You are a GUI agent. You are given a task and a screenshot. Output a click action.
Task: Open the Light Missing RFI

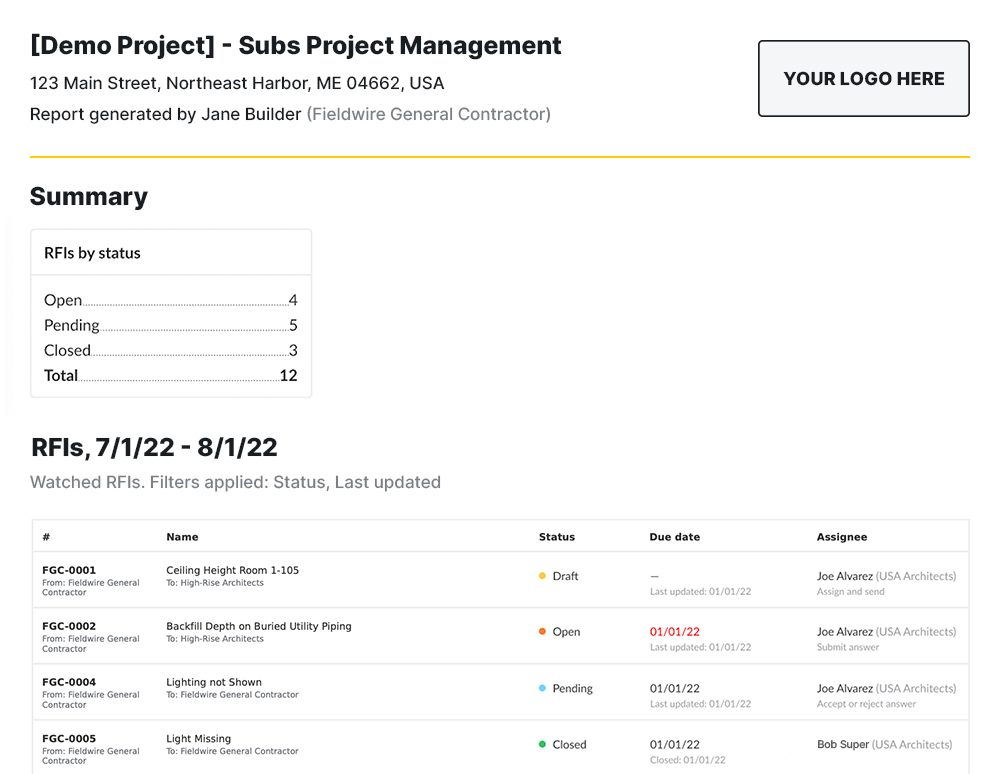(x=198, y=739)
